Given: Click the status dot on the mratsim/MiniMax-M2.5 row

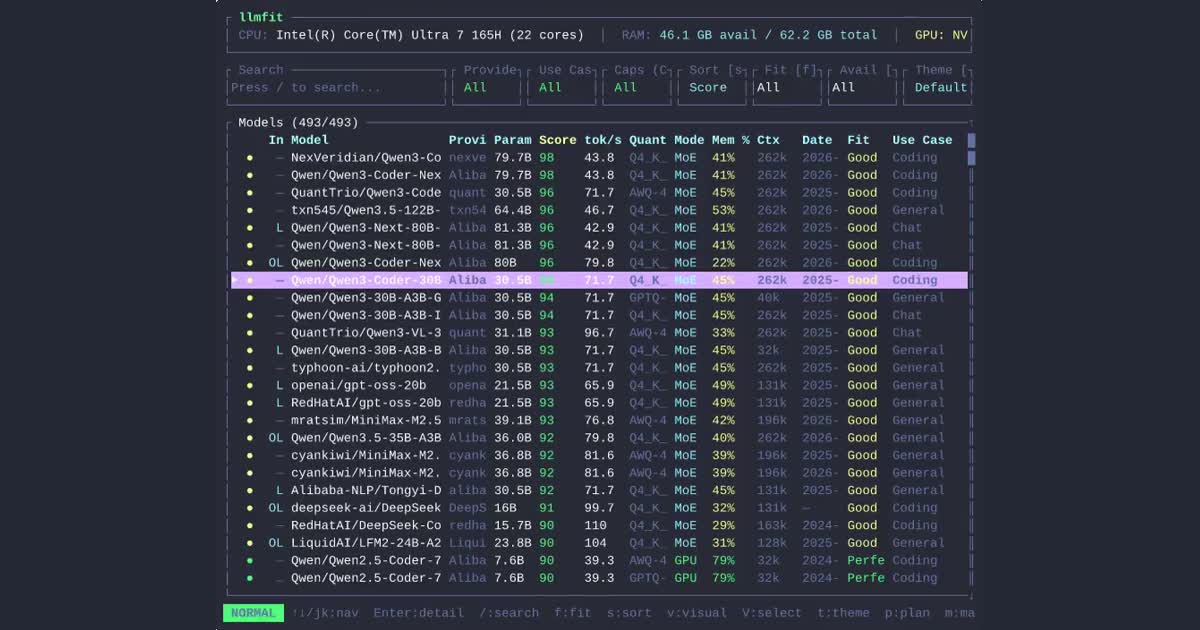Looking at the screenshot, I should (x=250, y=421).
